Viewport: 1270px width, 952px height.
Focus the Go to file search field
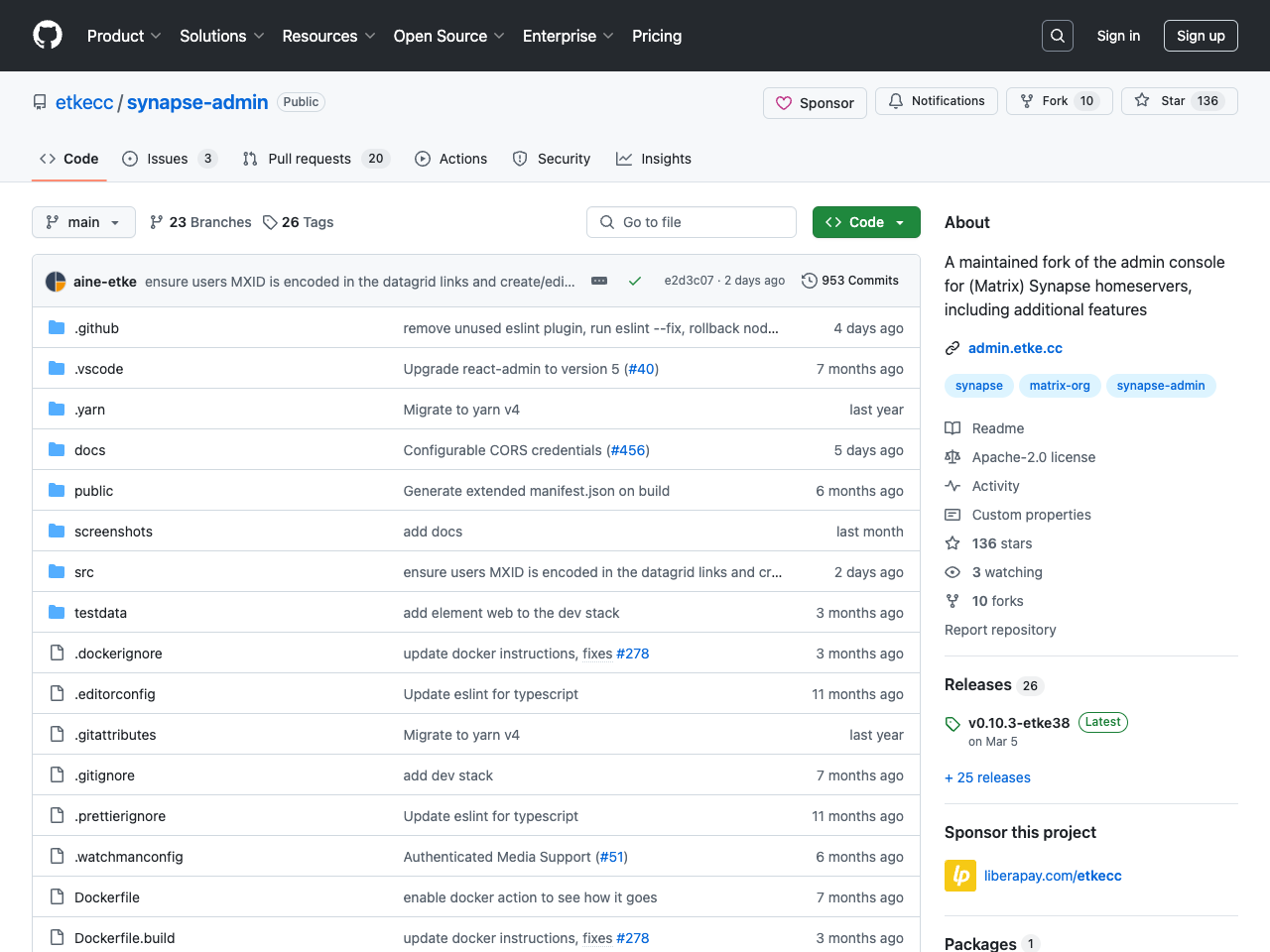pos(692,222)
